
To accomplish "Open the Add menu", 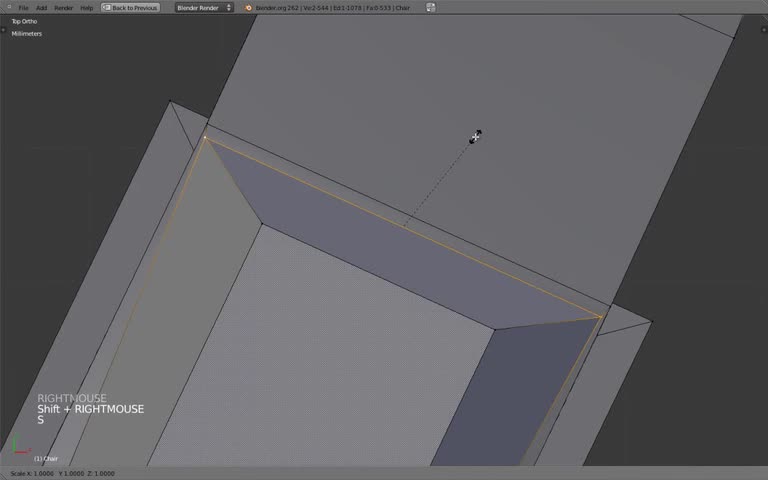I will tap(42, 8).
